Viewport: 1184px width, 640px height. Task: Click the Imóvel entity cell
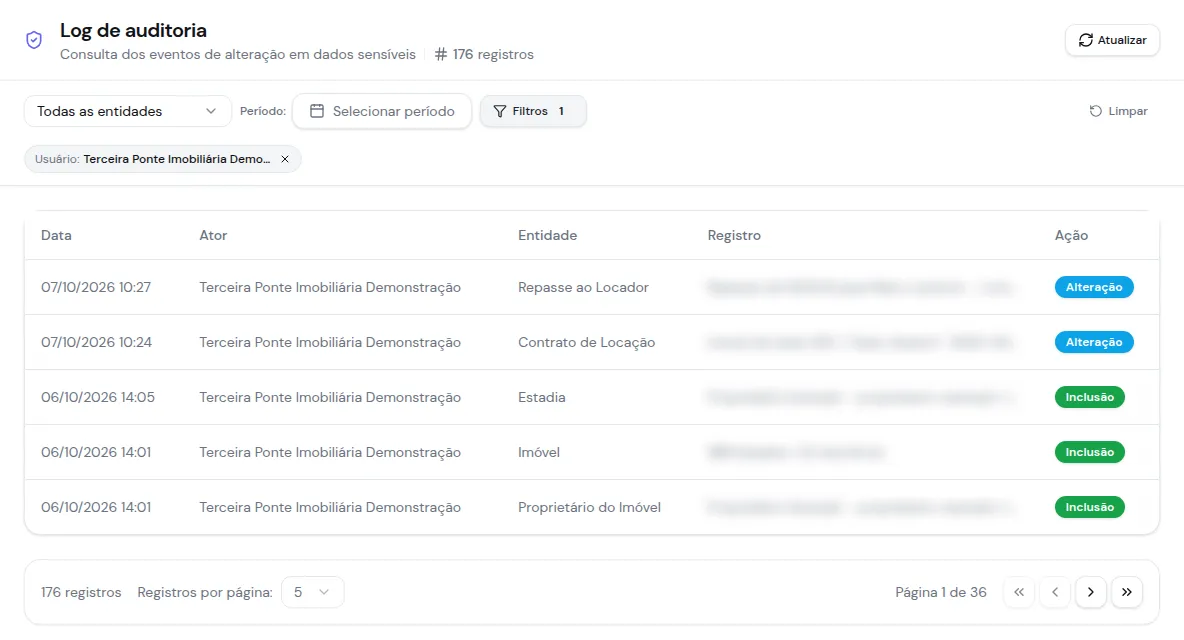tap(539, 453)
